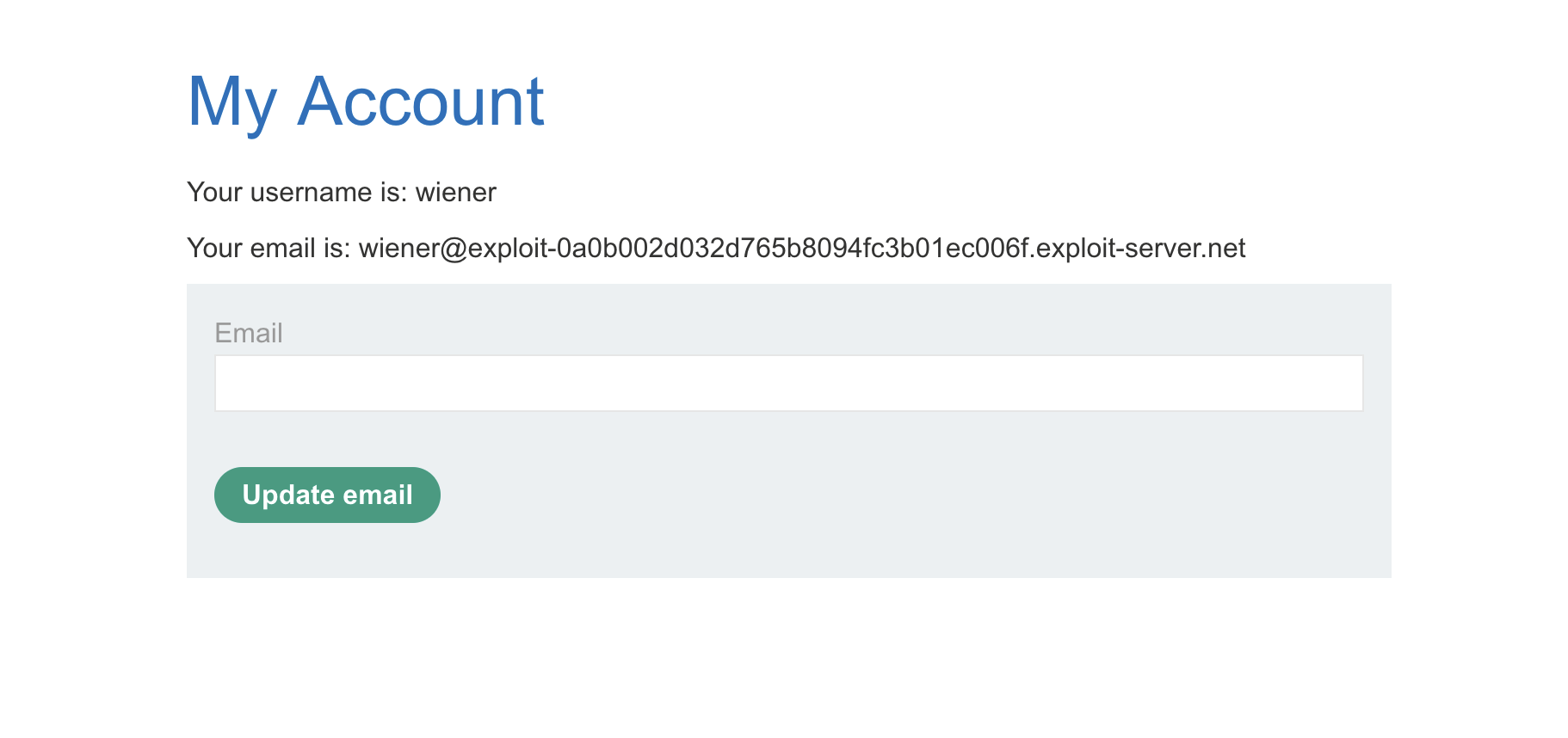Click the username value wiener
The width and height of the screenshot is (1568, 738).
455,192
